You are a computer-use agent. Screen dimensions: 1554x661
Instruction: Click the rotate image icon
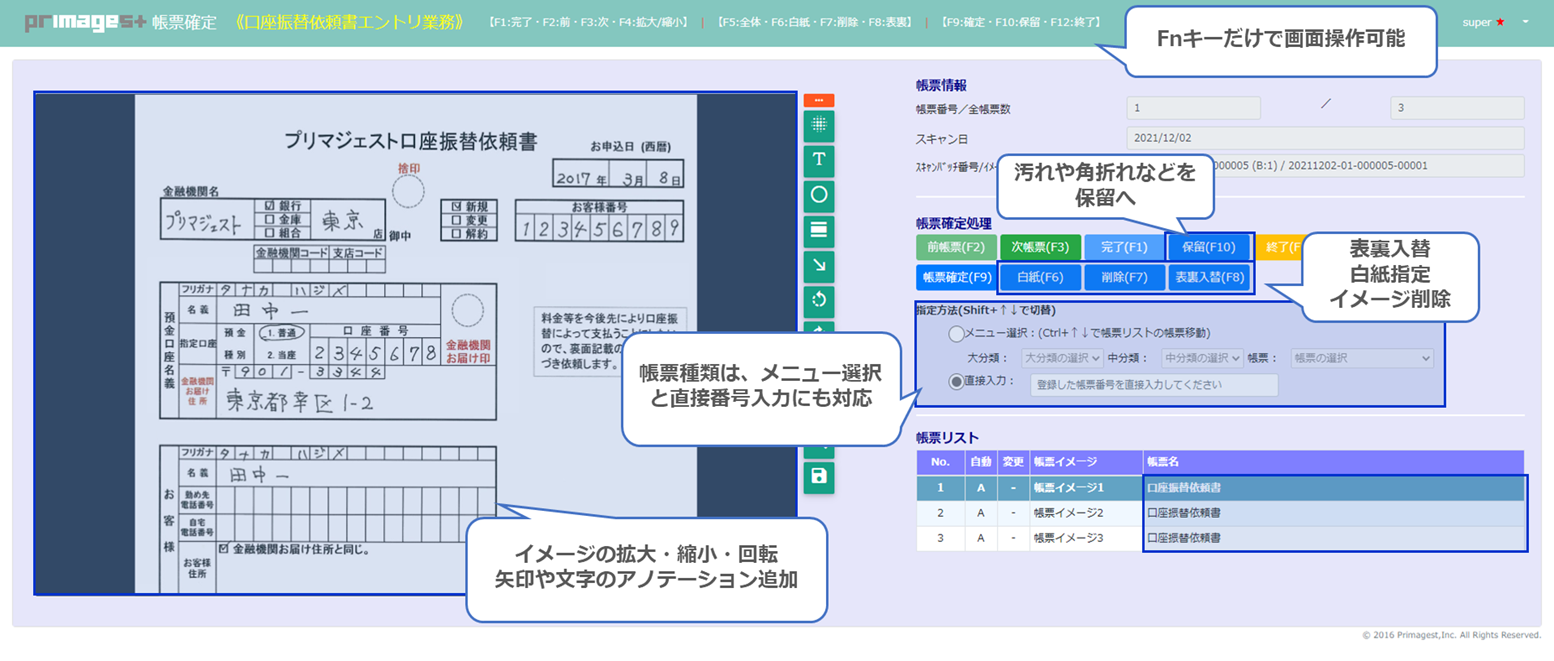tap(819, 299)
